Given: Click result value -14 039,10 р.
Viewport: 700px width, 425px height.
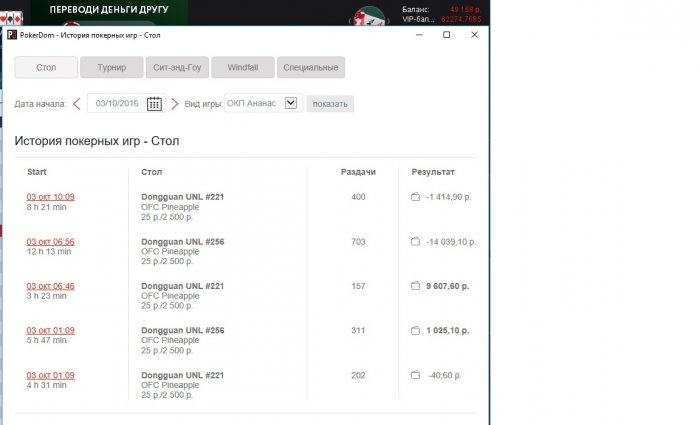Looking at the screenshot, I should 451,242.
